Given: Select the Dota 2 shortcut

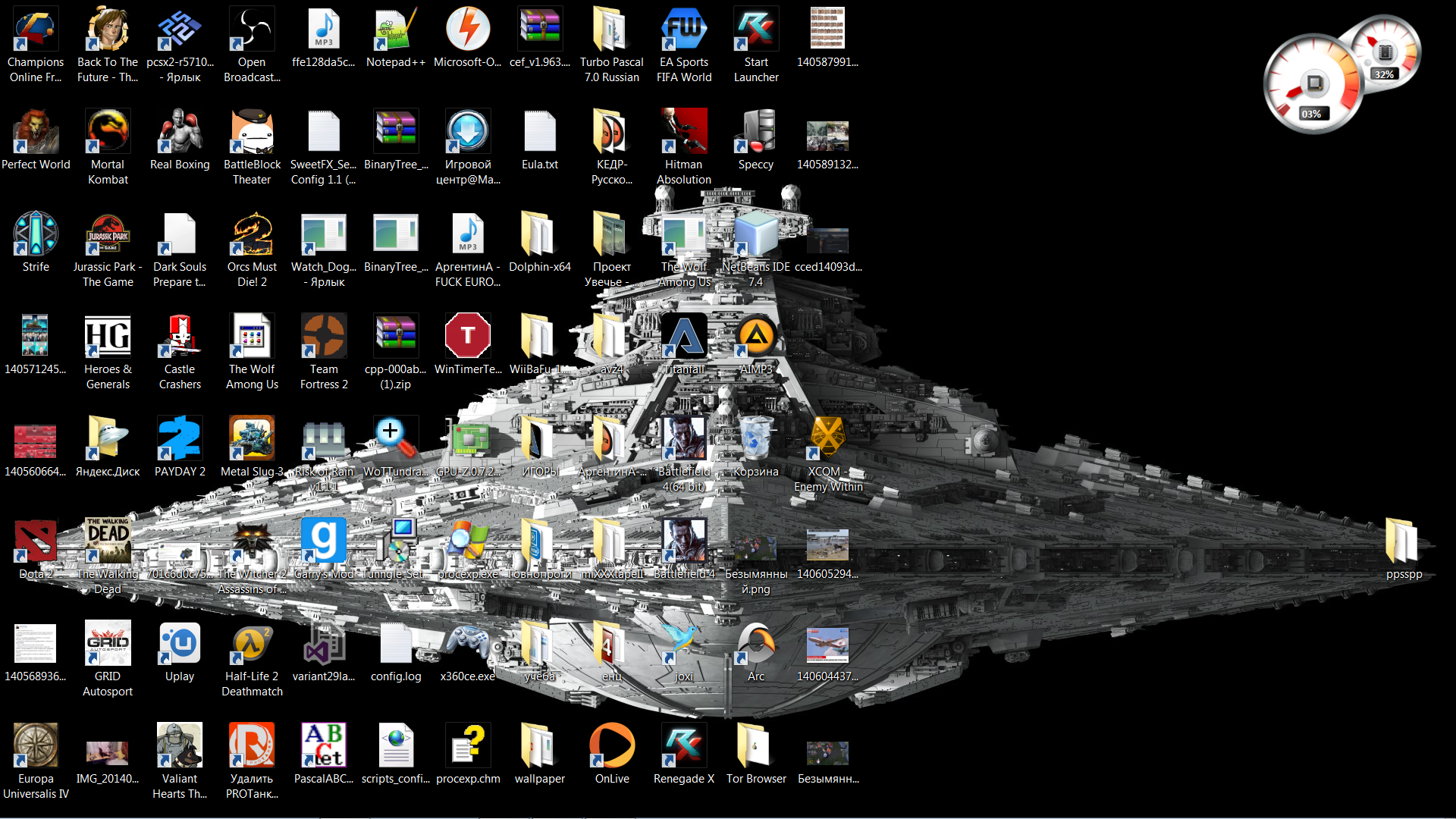Looking at the screenshot, I should (x=36, y=542).
